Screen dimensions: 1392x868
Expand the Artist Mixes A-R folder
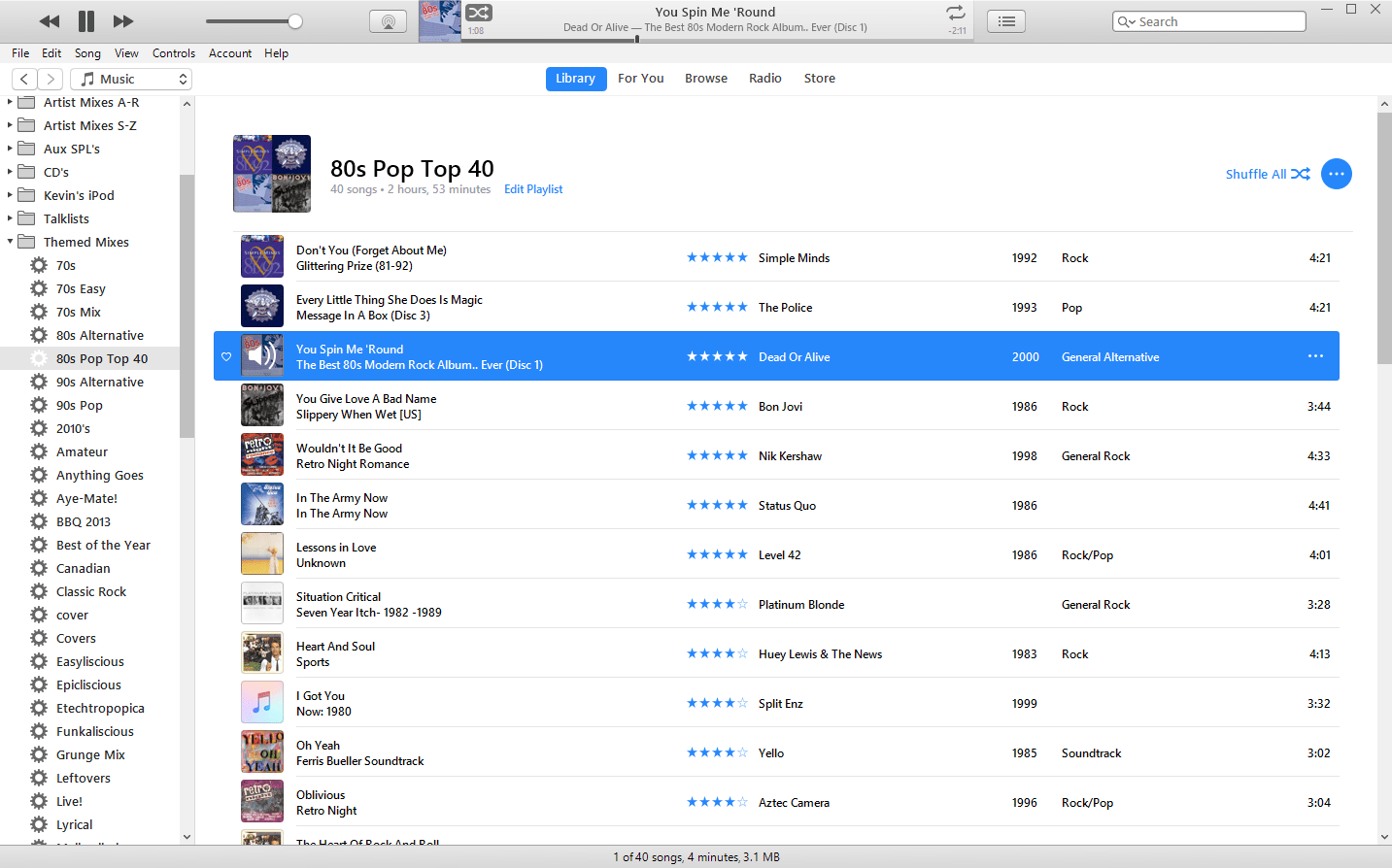[x=10, y=102]
